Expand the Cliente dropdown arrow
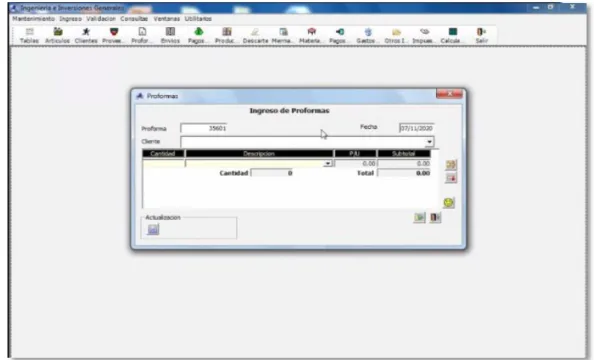This screenshot has height=360, width=594. click(x=429, y=142)
